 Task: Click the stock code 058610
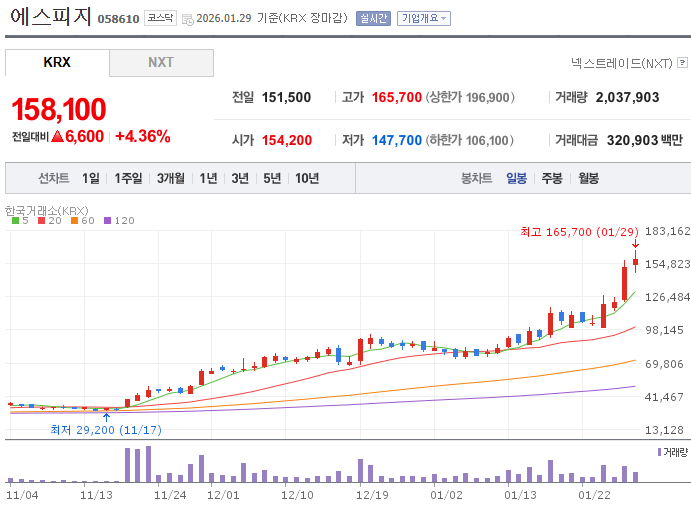(118, 19)
